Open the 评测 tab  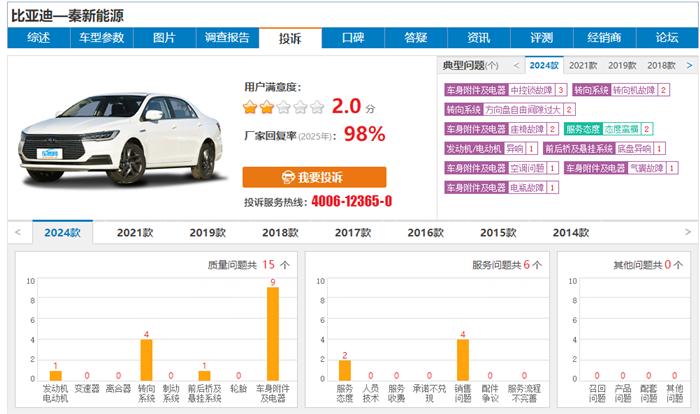(542, 38)
